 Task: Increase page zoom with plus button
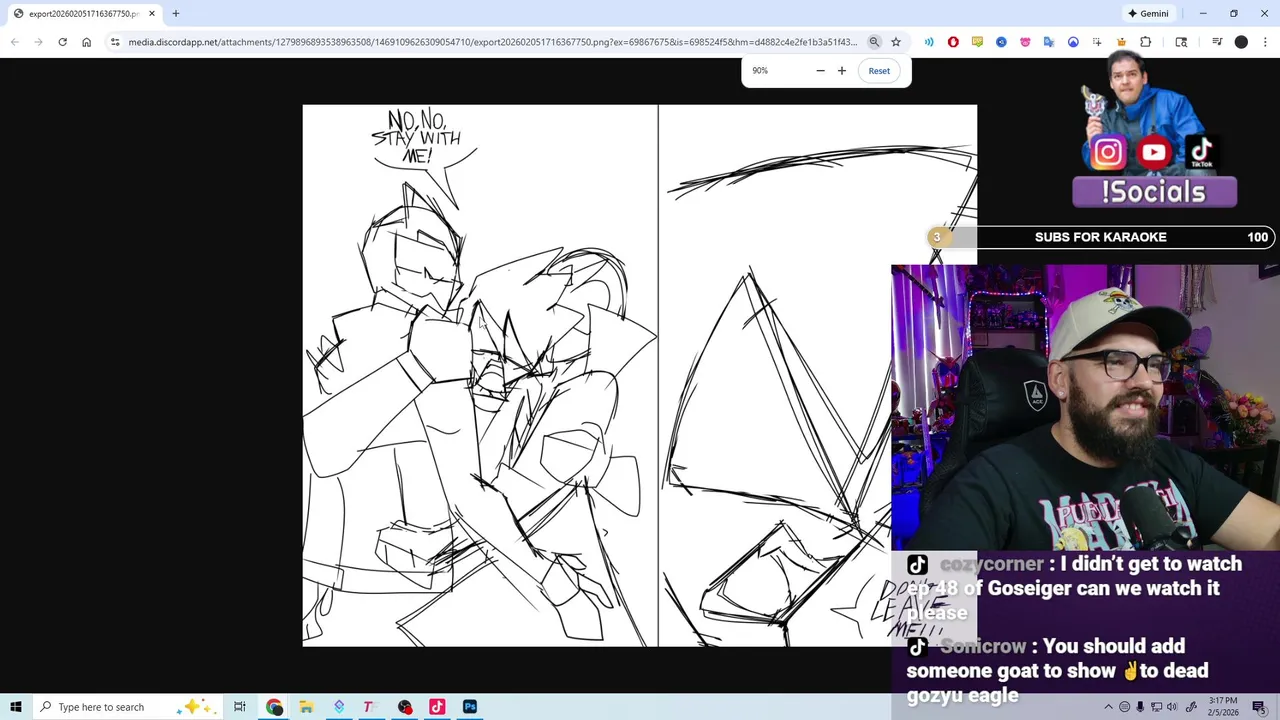tap(842, 70)
